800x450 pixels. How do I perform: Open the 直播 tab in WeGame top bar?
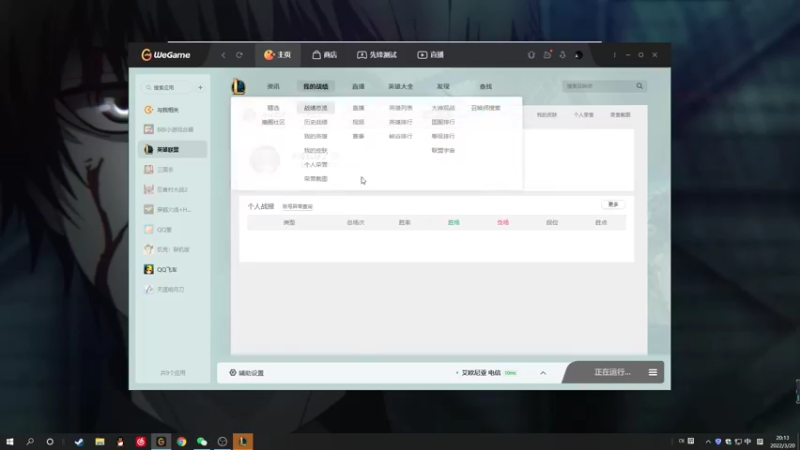tap(430, 55)
